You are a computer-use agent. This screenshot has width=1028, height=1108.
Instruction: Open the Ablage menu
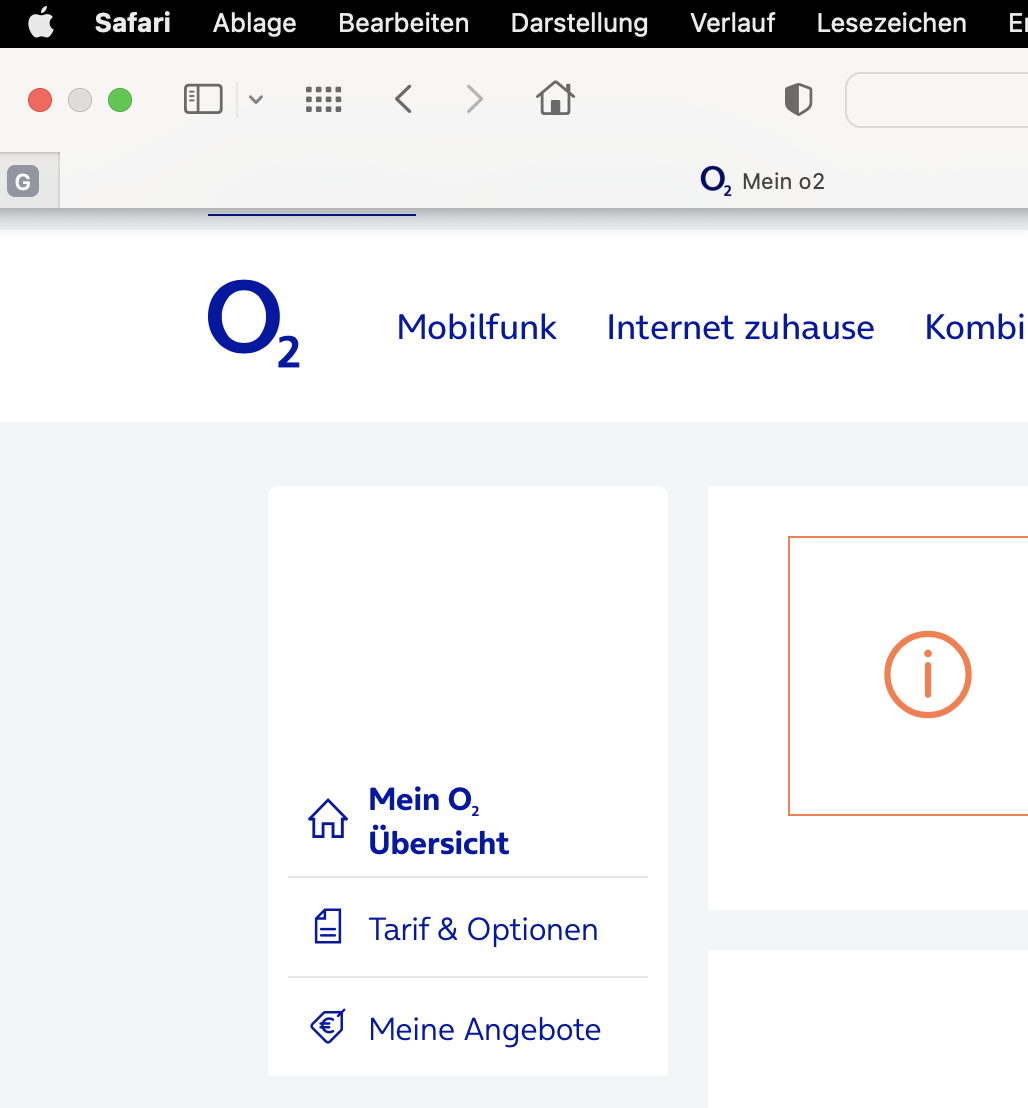pyautogui.click(x=254, y=23)
